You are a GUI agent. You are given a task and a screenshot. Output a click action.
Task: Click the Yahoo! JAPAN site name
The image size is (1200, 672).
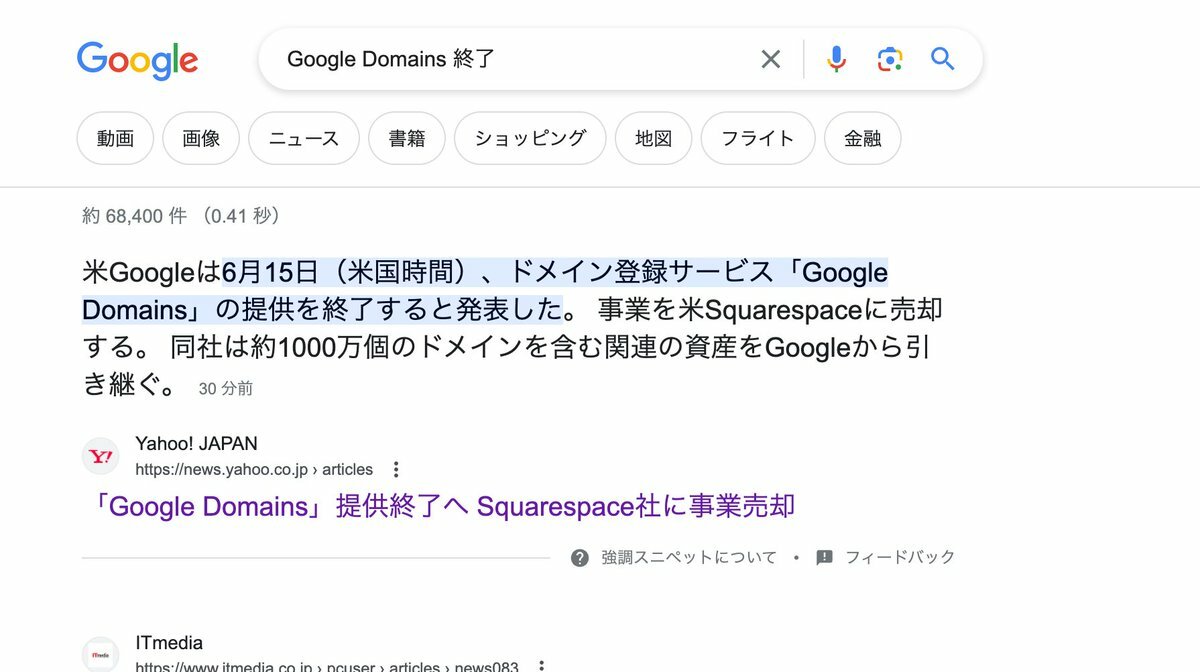(x=196, y=443)
